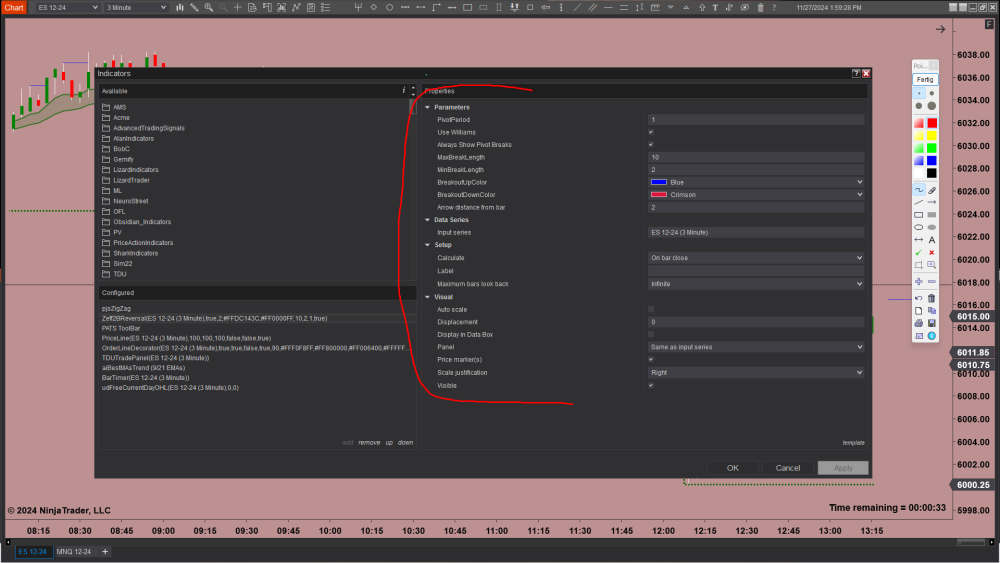Open the data box document-search icon
The height and width of the screenshot is (563, 1000).
tap(252, 8)
